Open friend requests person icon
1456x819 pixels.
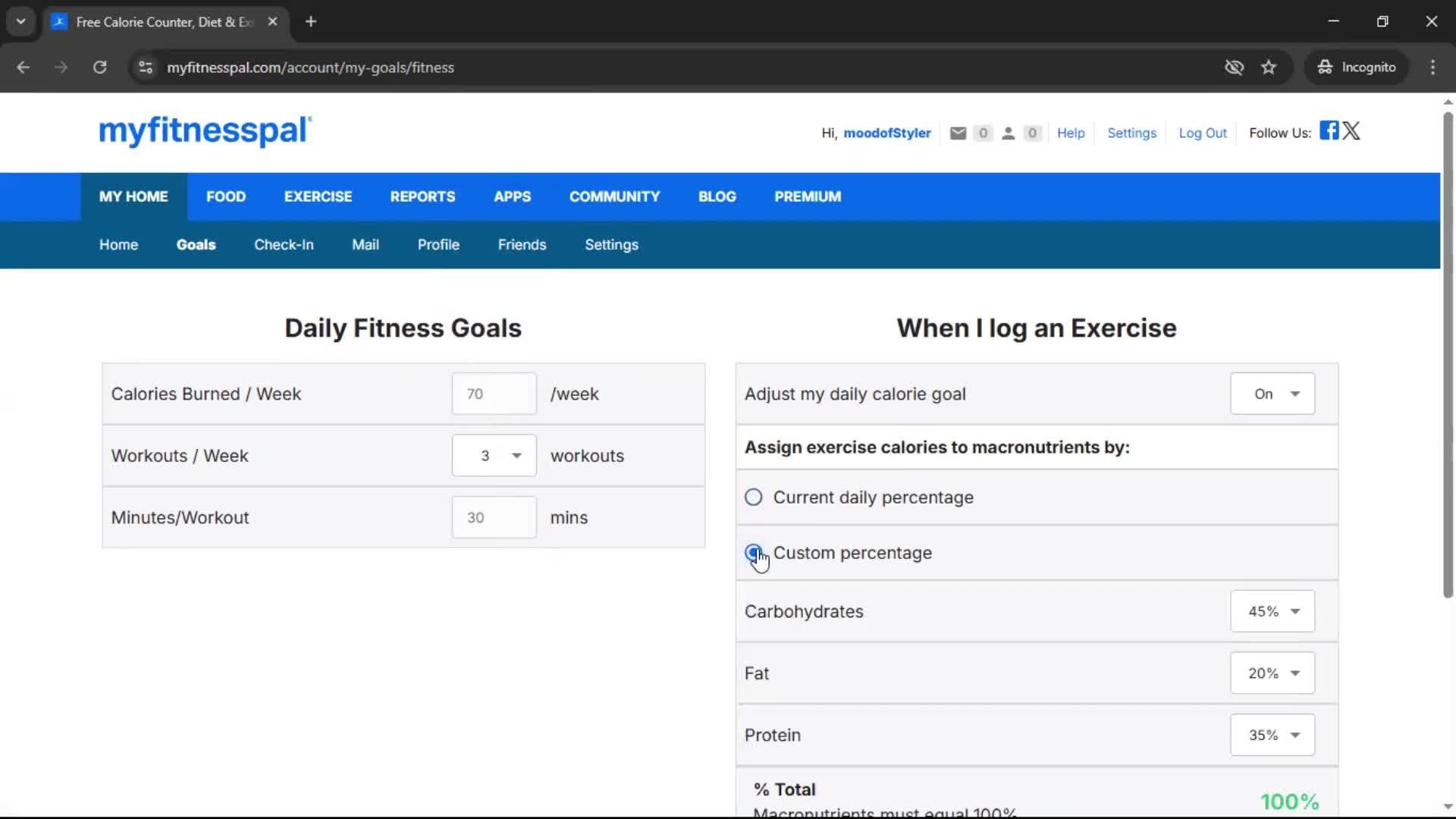tap(1008, 133)
